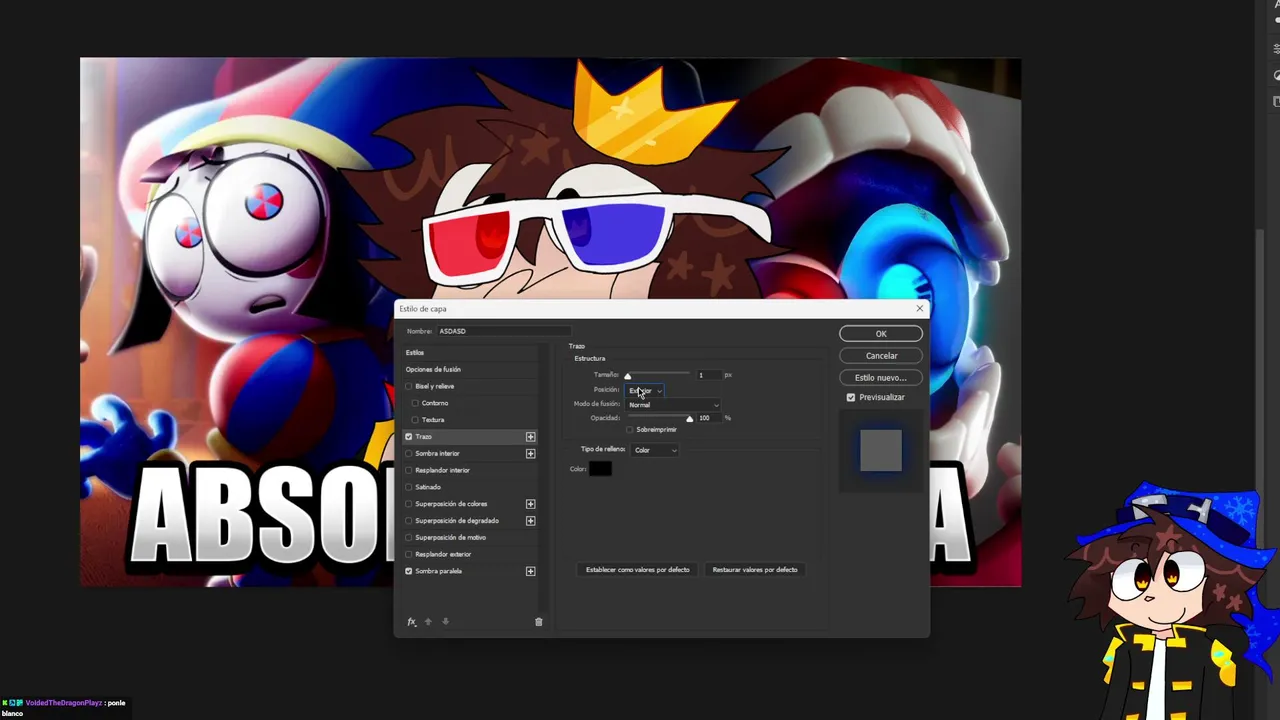This screenshot has width=1280, height=720.
Task: Click the plus icon beside Sombra interior
Action: tap(530, 454)
